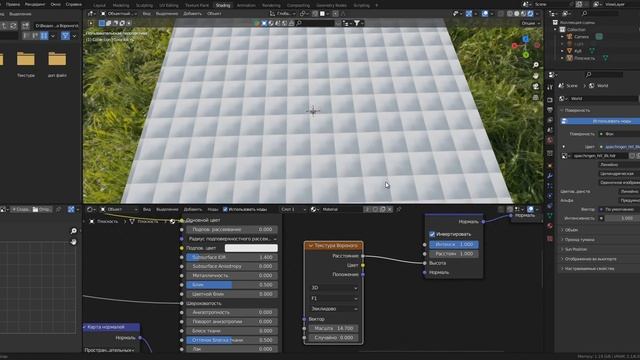Open the Animation workspace tab
The image size is (640, 360).
[x=246, y=5]
